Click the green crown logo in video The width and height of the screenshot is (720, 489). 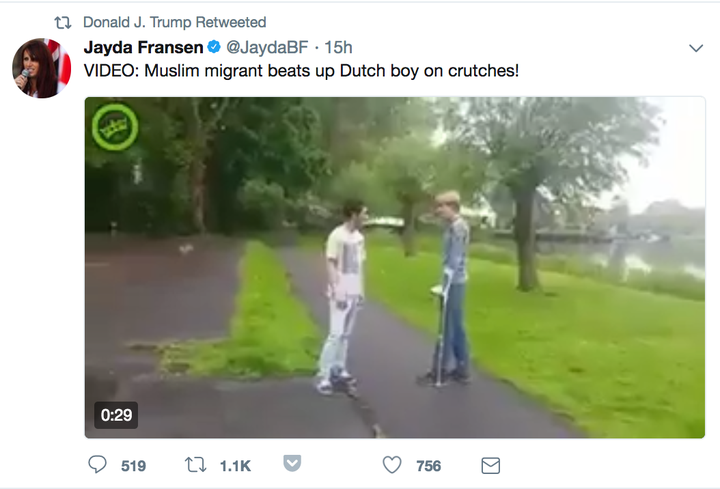tap(115, 127)
